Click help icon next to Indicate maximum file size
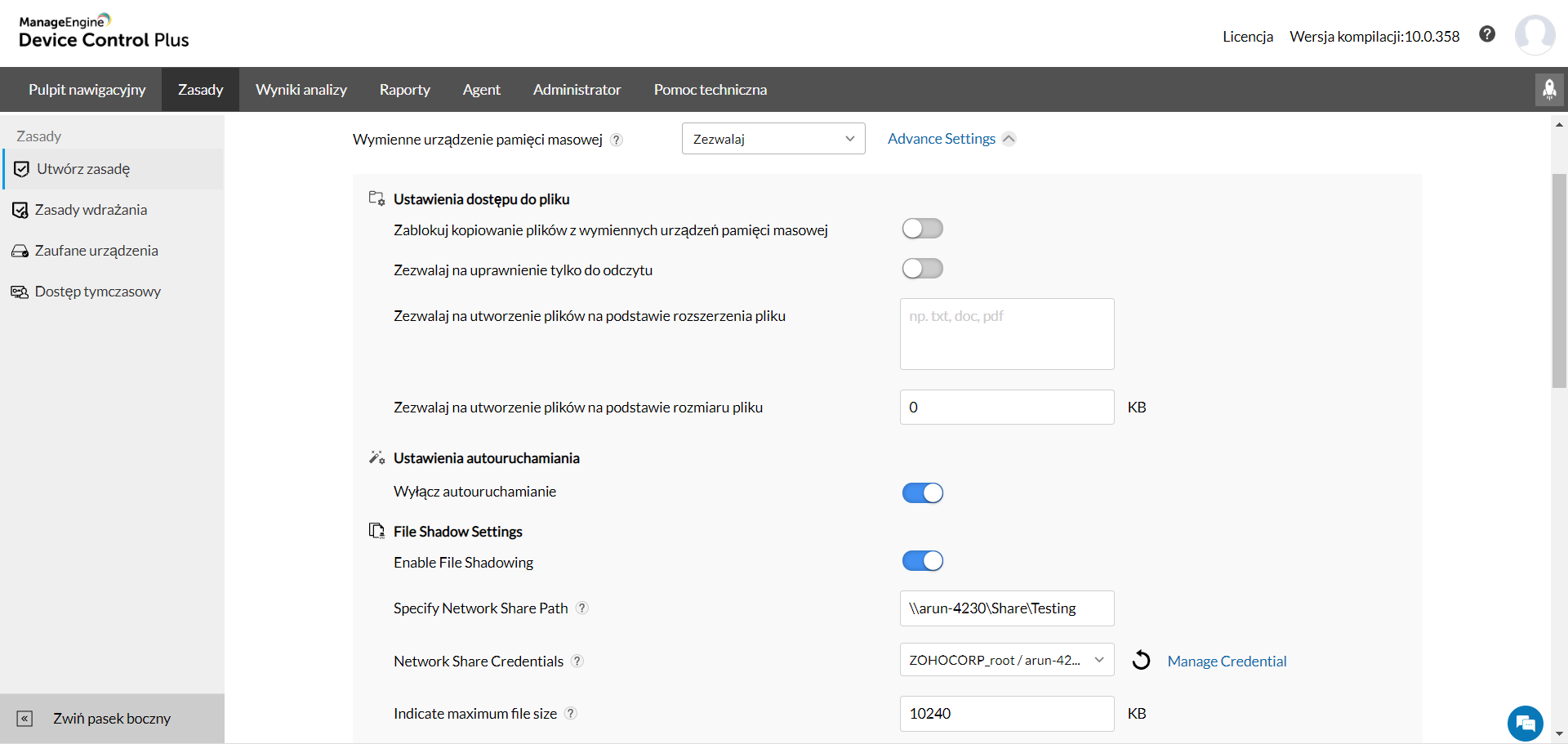Screen dimensions: 1568x744 click(x=571, y=714)
